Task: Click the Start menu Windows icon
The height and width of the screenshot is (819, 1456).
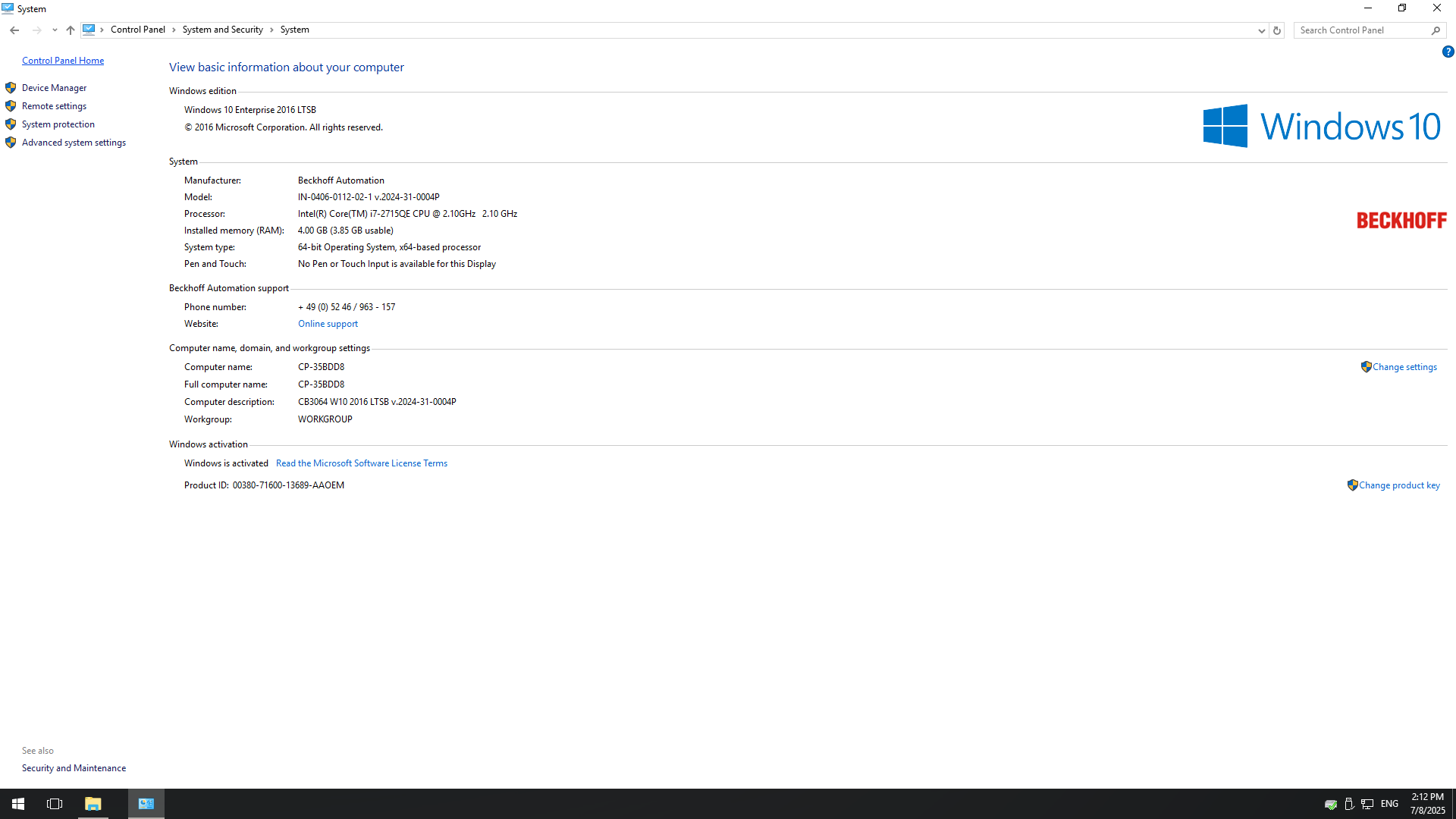Action: (18, 804)
